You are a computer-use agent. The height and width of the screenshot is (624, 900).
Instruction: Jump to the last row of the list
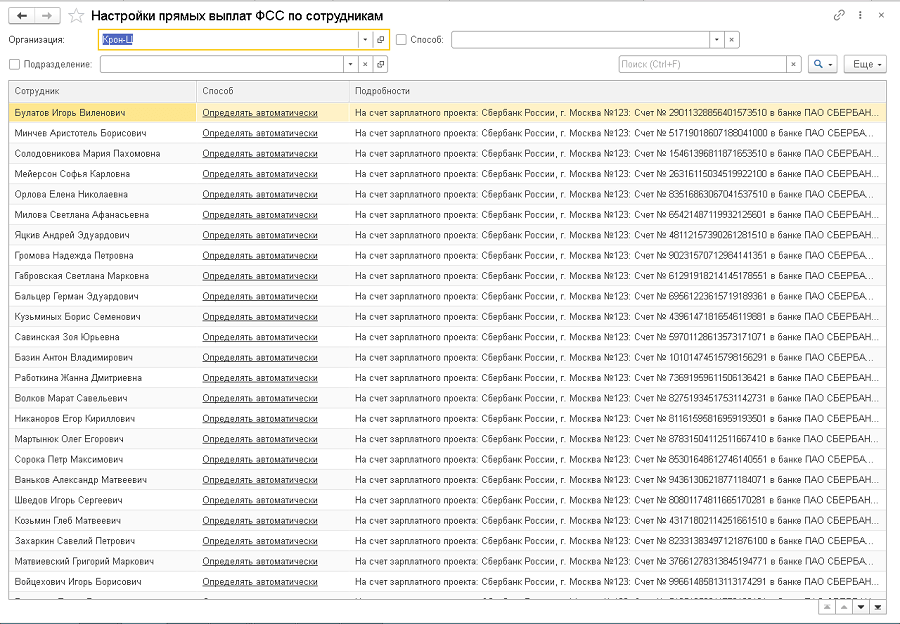(x=878, y=607)
